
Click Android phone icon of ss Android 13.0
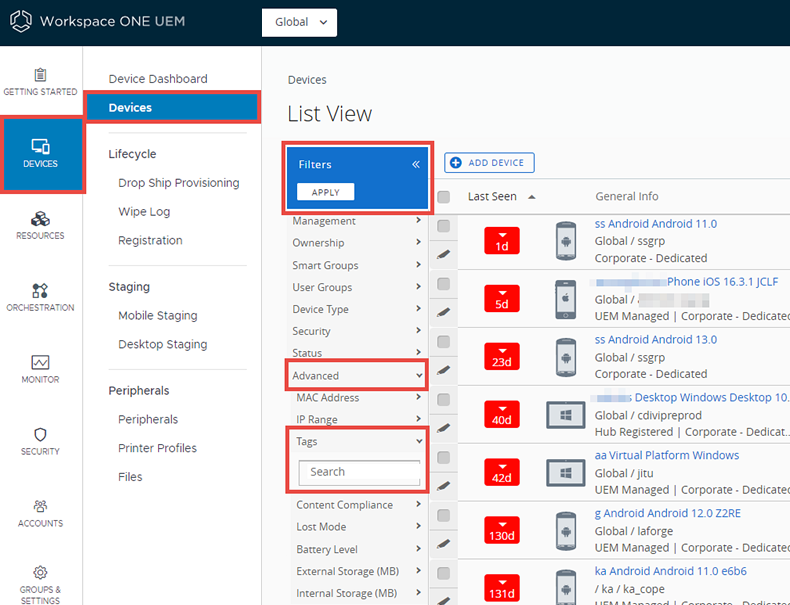566,357
